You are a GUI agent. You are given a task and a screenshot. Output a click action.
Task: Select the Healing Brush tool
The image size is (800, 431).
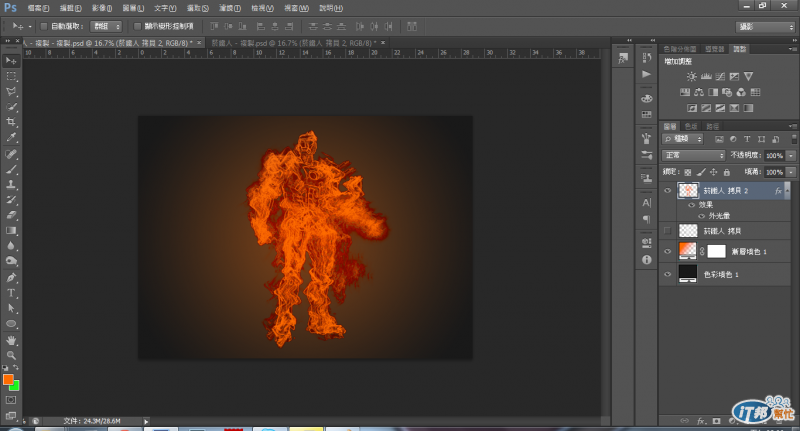tap(11, 154)
